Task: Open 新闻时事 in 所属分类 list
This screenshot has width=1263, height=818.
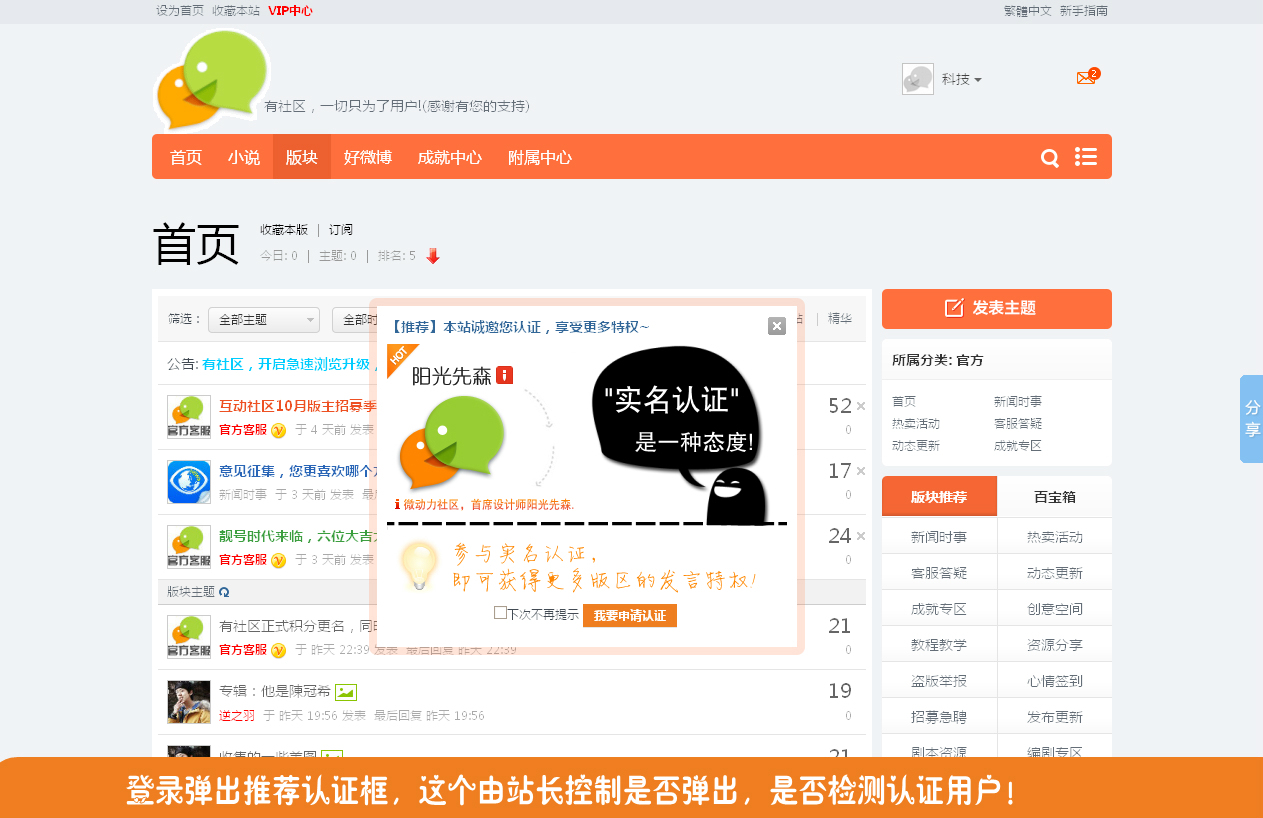Action: click(x=1018, y=401)
